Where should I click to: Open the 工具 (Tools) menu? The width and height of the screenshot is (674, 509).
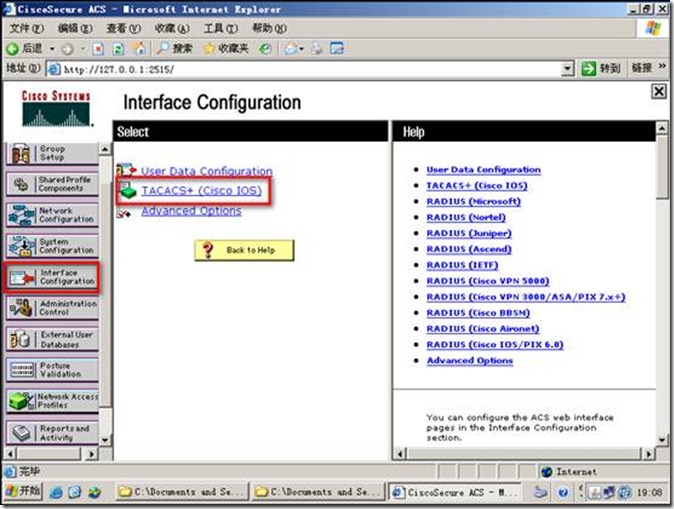(221, 28)
